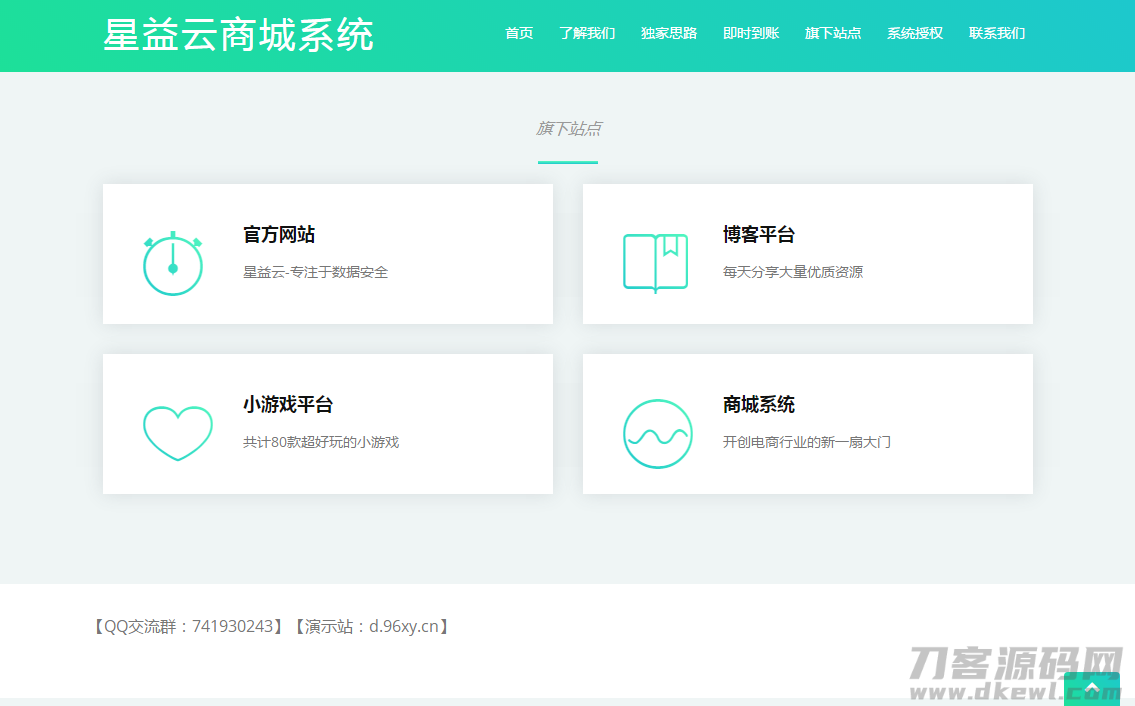The image size is (1135, 706).
Task: Click the heart icon for 小游戏平台
Action: tap(178, 432)
